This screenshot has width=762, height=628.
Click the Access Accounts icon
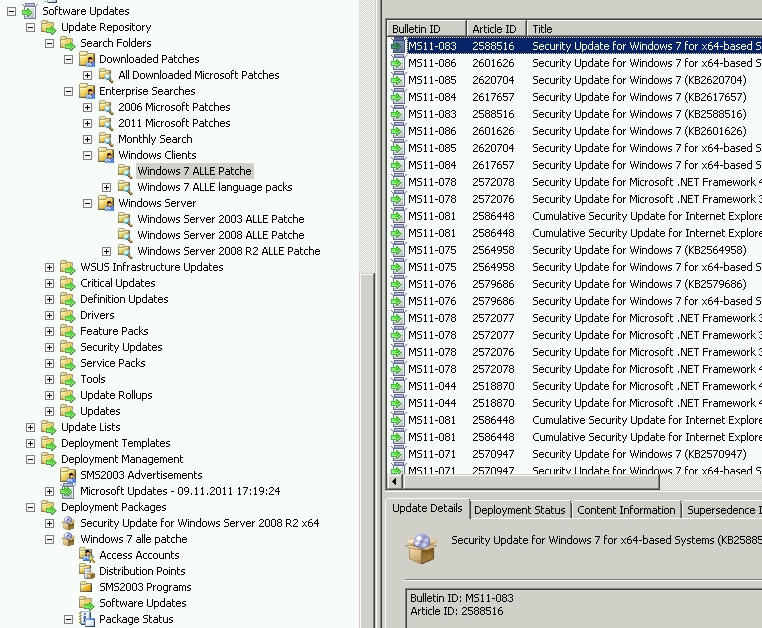(x=87, y=556)
